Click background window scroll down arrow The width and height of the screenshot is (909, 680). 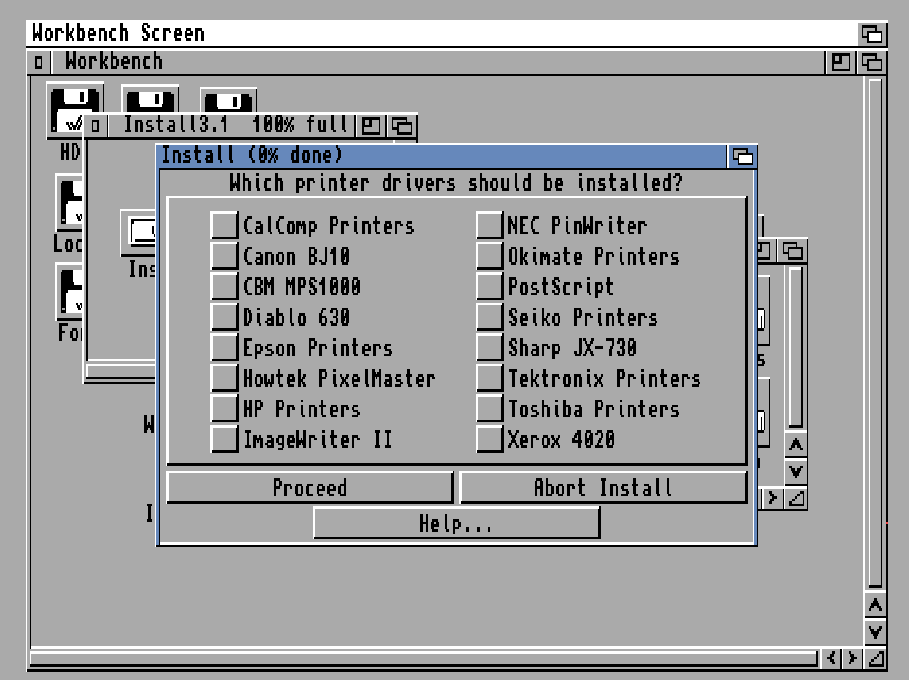click(x=796, y=471)
